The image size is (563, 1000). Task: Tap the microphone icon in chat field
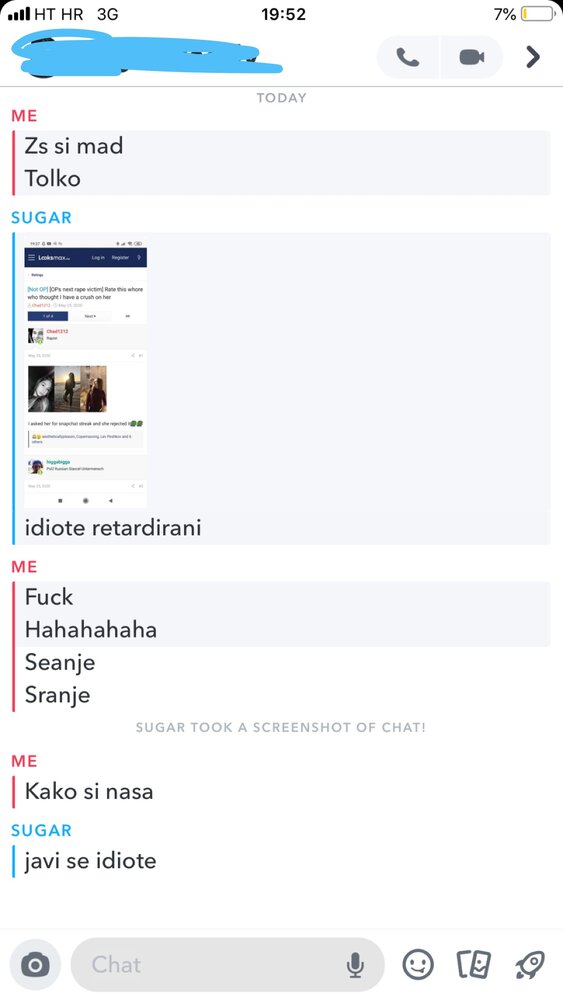point(355,965)
